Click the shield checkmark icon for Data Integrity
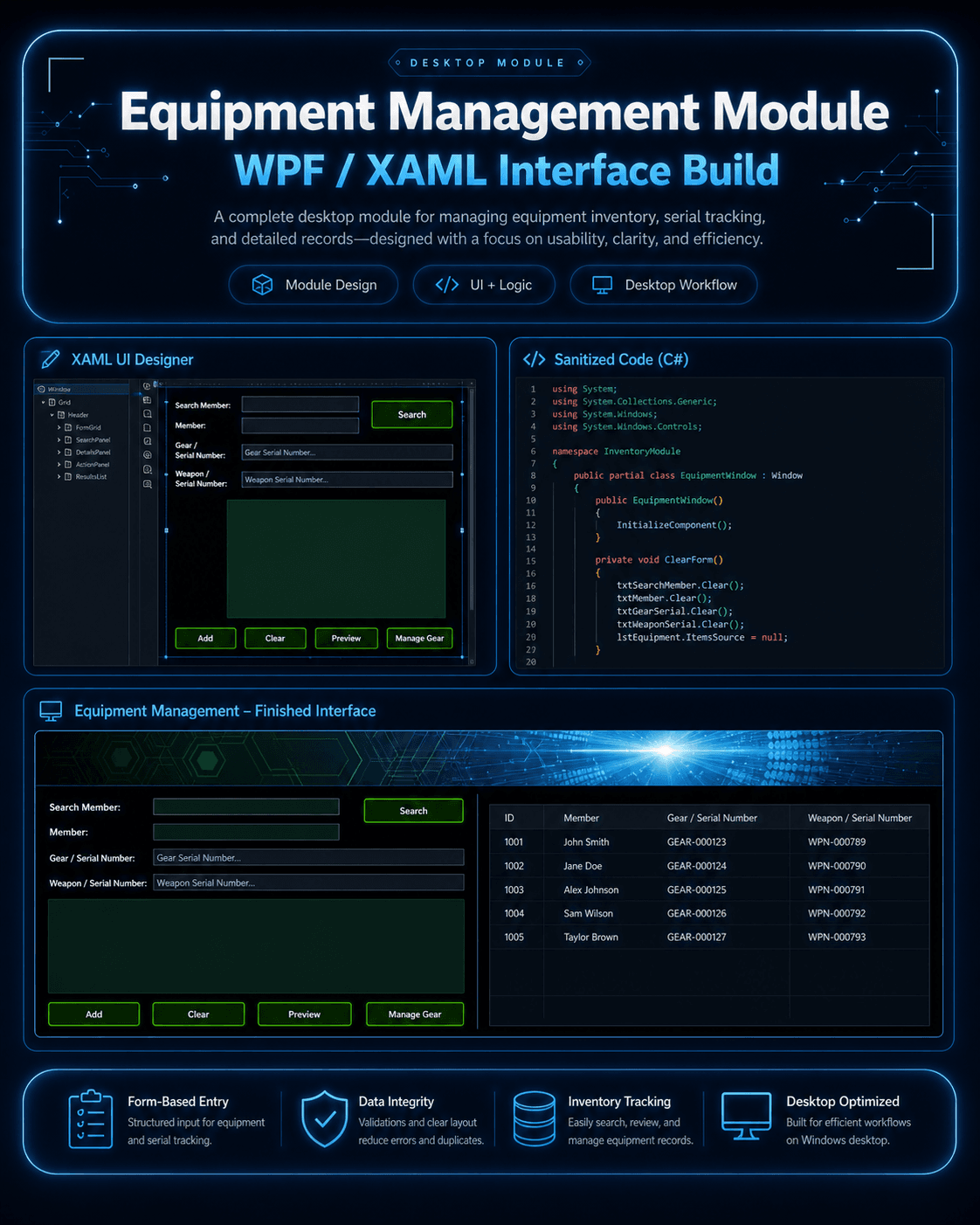This screenshot has height=1225, width=980. (x=324, y=1118)
